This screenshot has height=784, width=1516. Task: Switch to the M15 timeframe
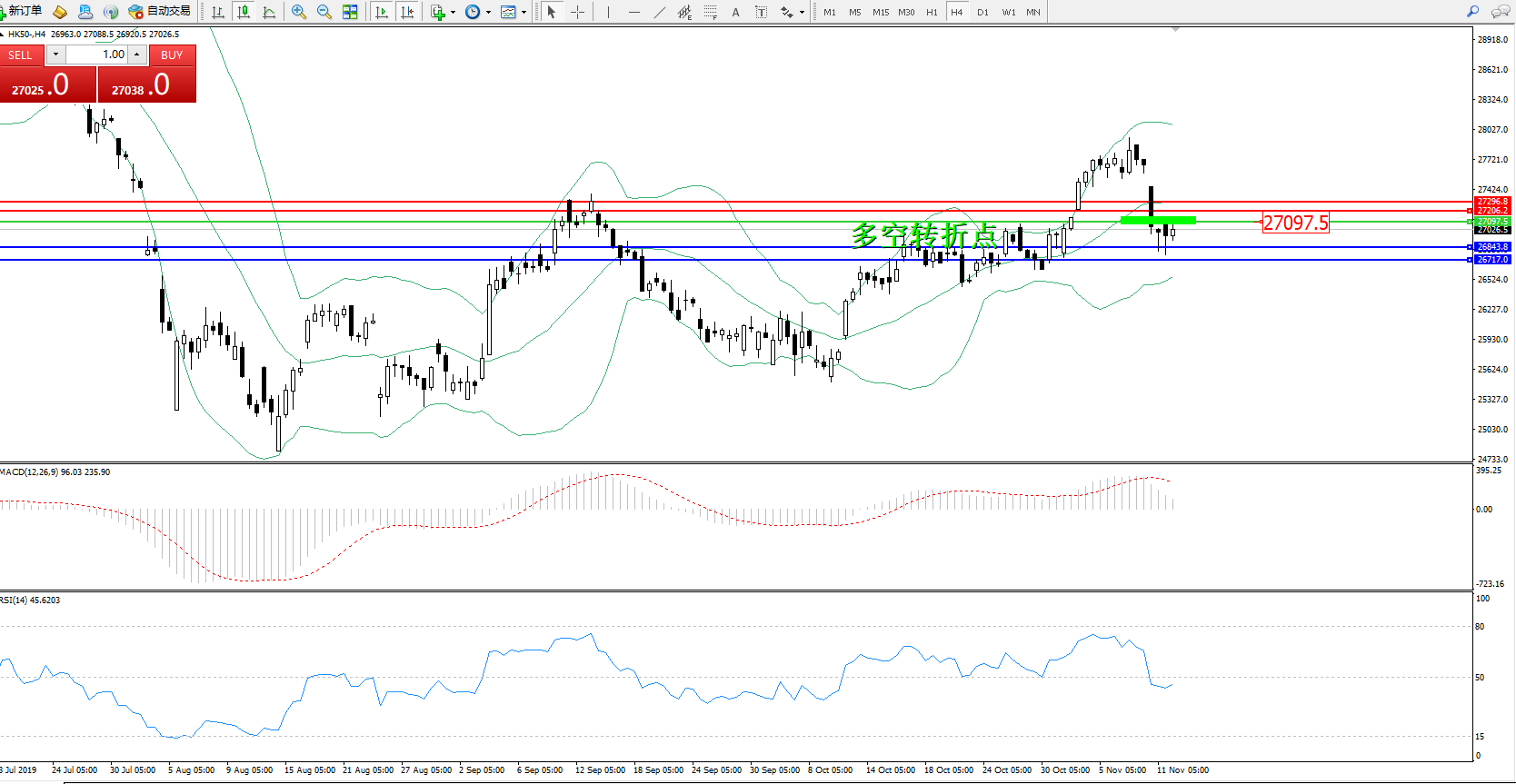point(880,12)
